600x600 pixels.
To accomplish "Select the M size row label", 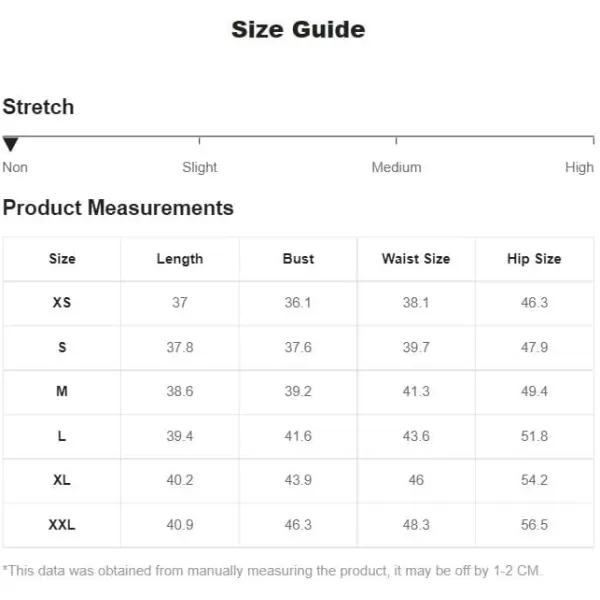I will pyautogui.click(x=62, y=391).
